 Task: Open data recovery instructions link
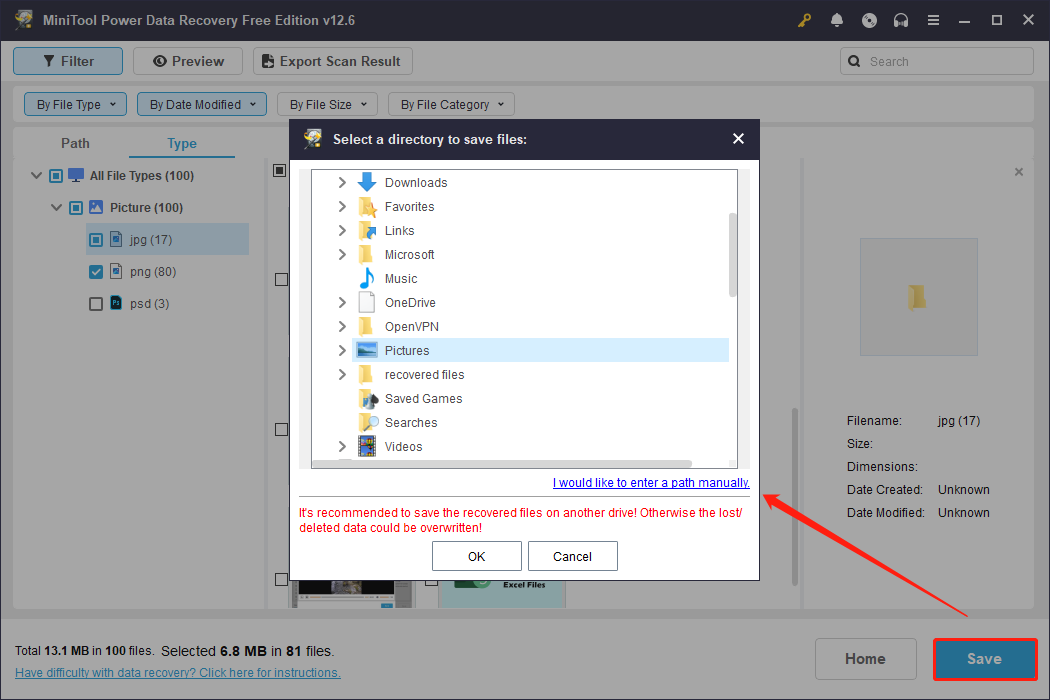(177, 673)
